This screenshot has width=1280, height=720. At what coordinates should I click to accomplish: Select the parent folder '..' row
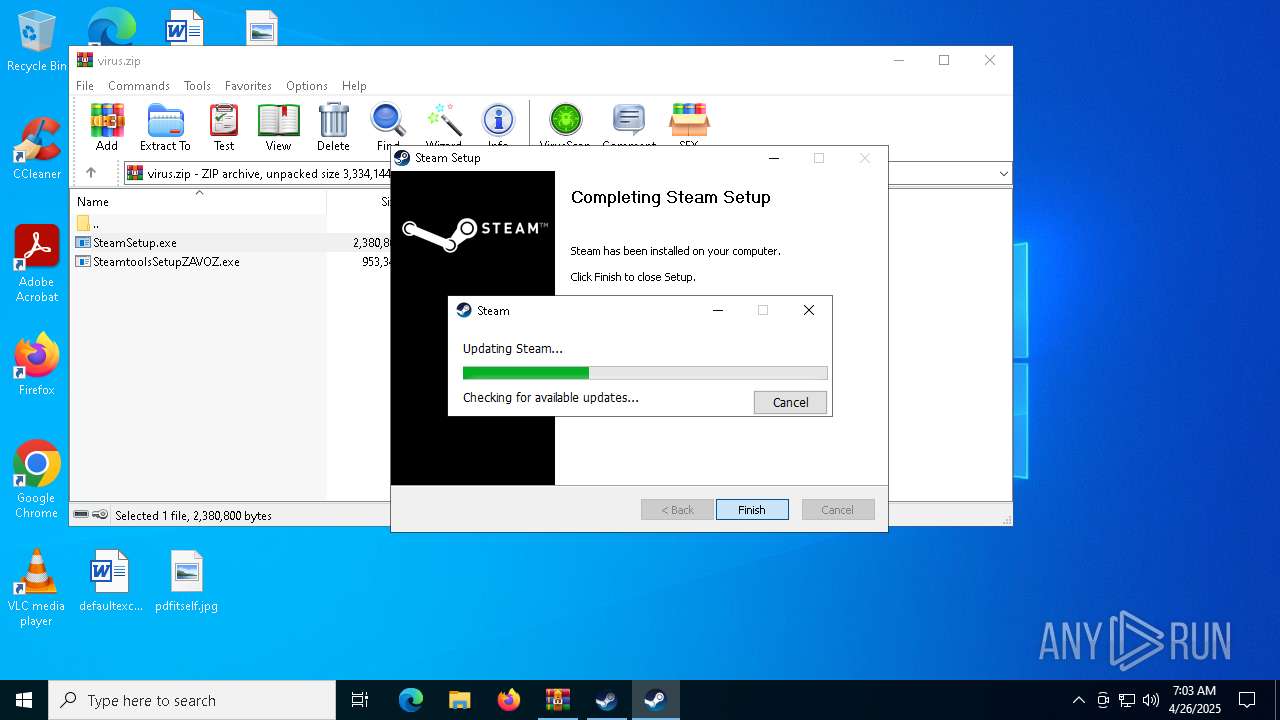pyautogui.click(x=232, y=223)
